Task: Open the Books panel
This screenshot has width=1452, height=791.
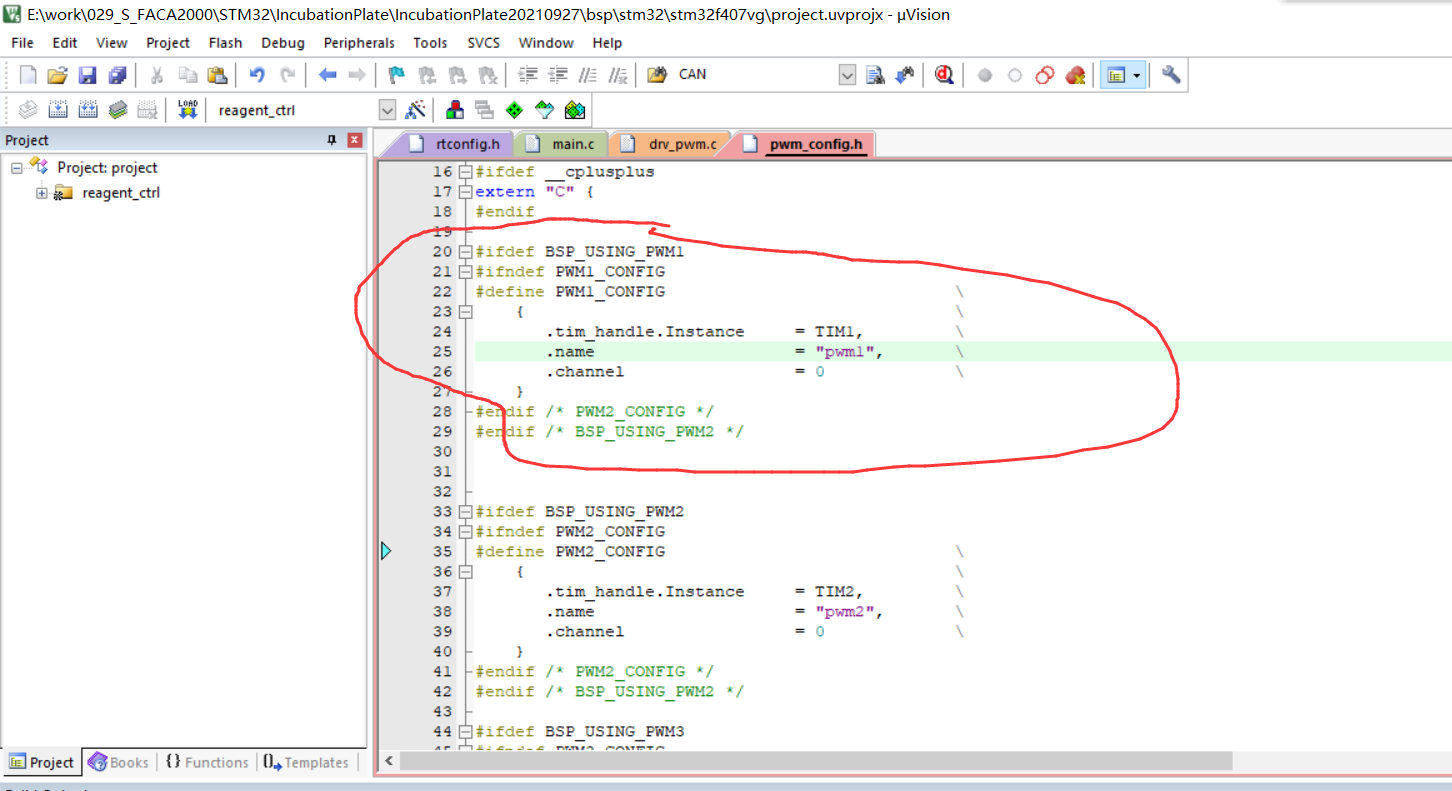Action: click(118, 762)
